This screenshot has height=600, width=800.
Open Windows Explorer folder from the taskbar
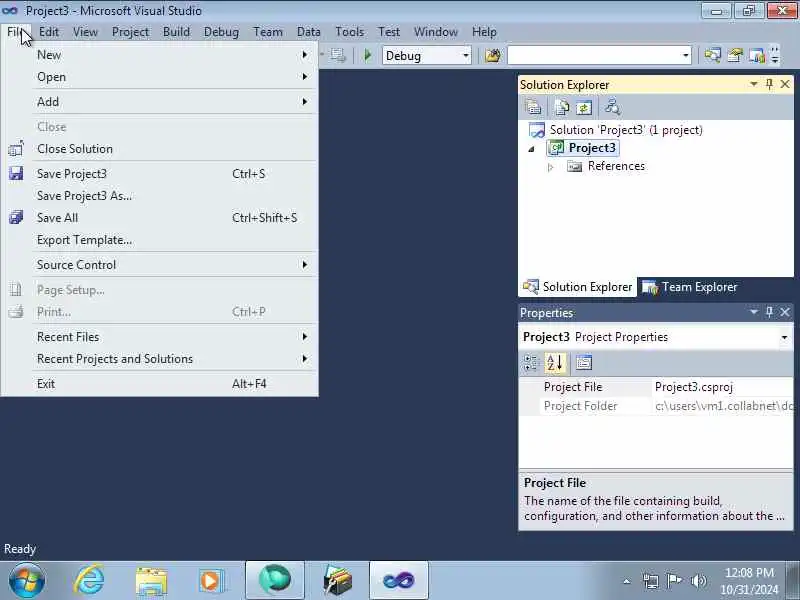click(x=152, y=581)
